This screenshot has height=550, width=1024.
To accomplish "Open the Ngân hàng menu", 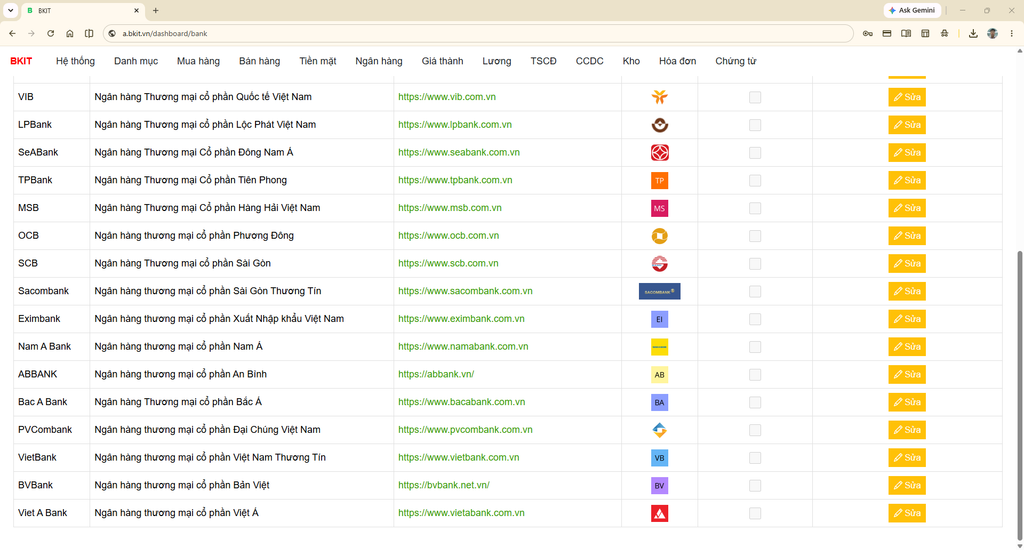I will click(x=379, y=61).
